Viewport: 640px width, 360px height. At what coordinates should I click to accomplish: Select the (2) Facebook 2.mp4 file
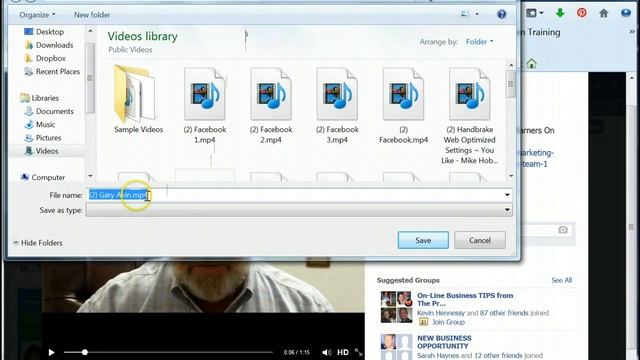(271, 106)
